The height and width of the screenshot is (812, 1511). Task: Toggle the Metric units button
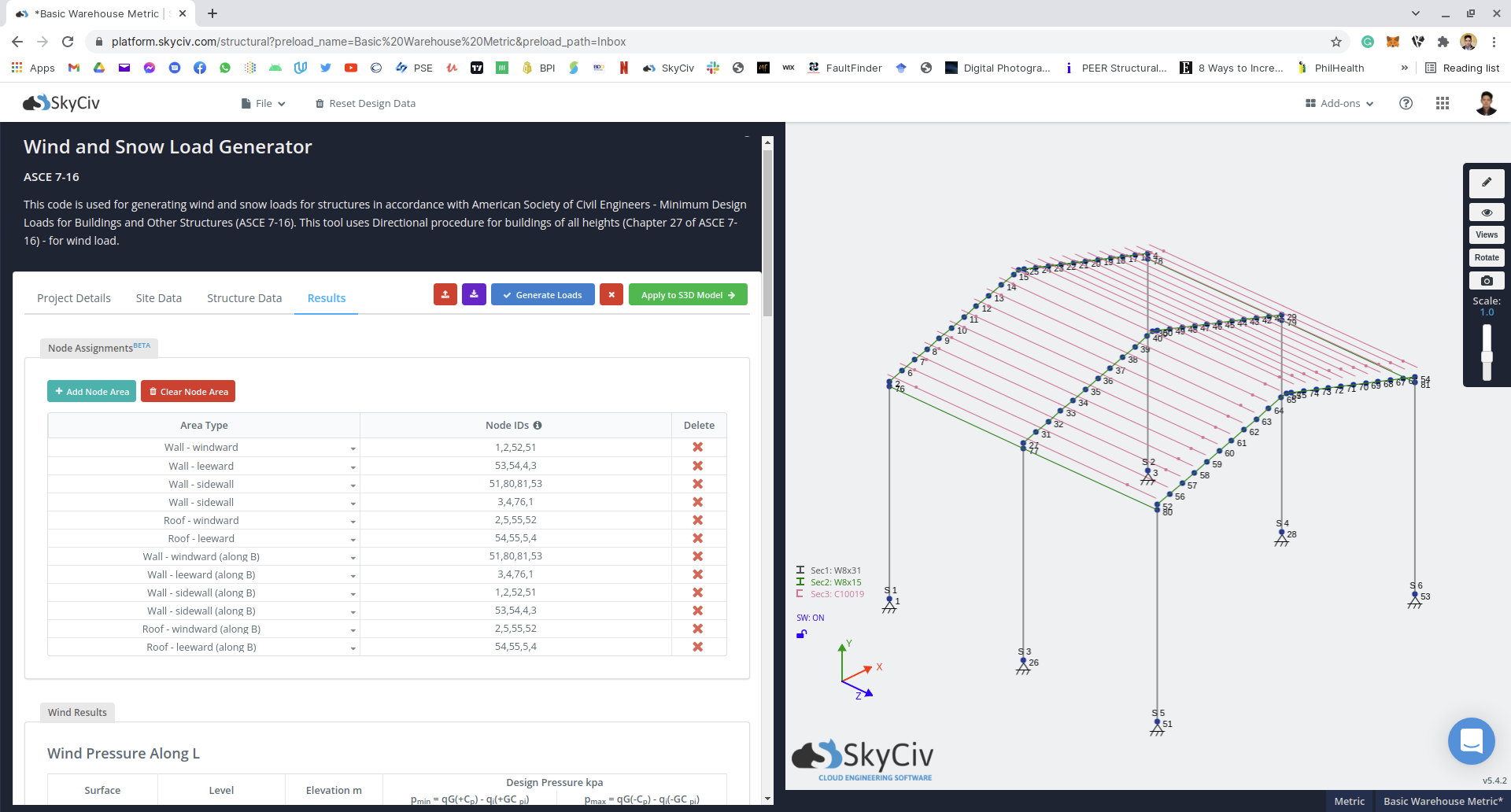[1349, 801]
